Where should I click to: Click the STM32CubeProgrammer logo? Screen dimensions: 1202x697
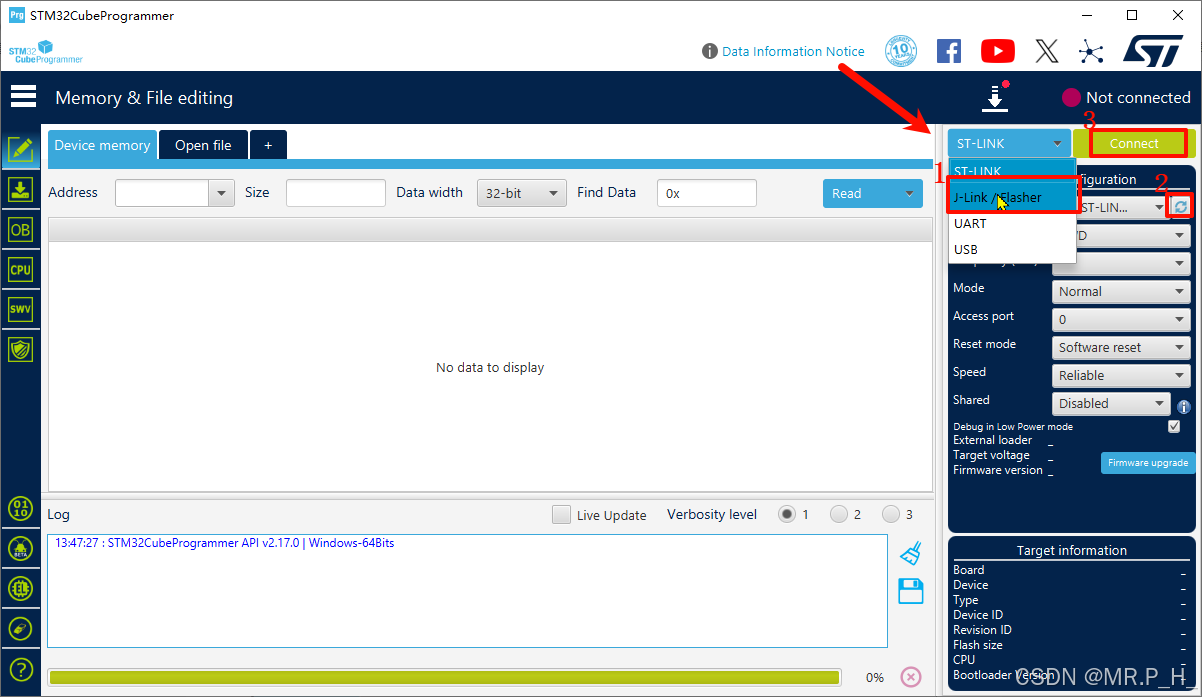46,52
